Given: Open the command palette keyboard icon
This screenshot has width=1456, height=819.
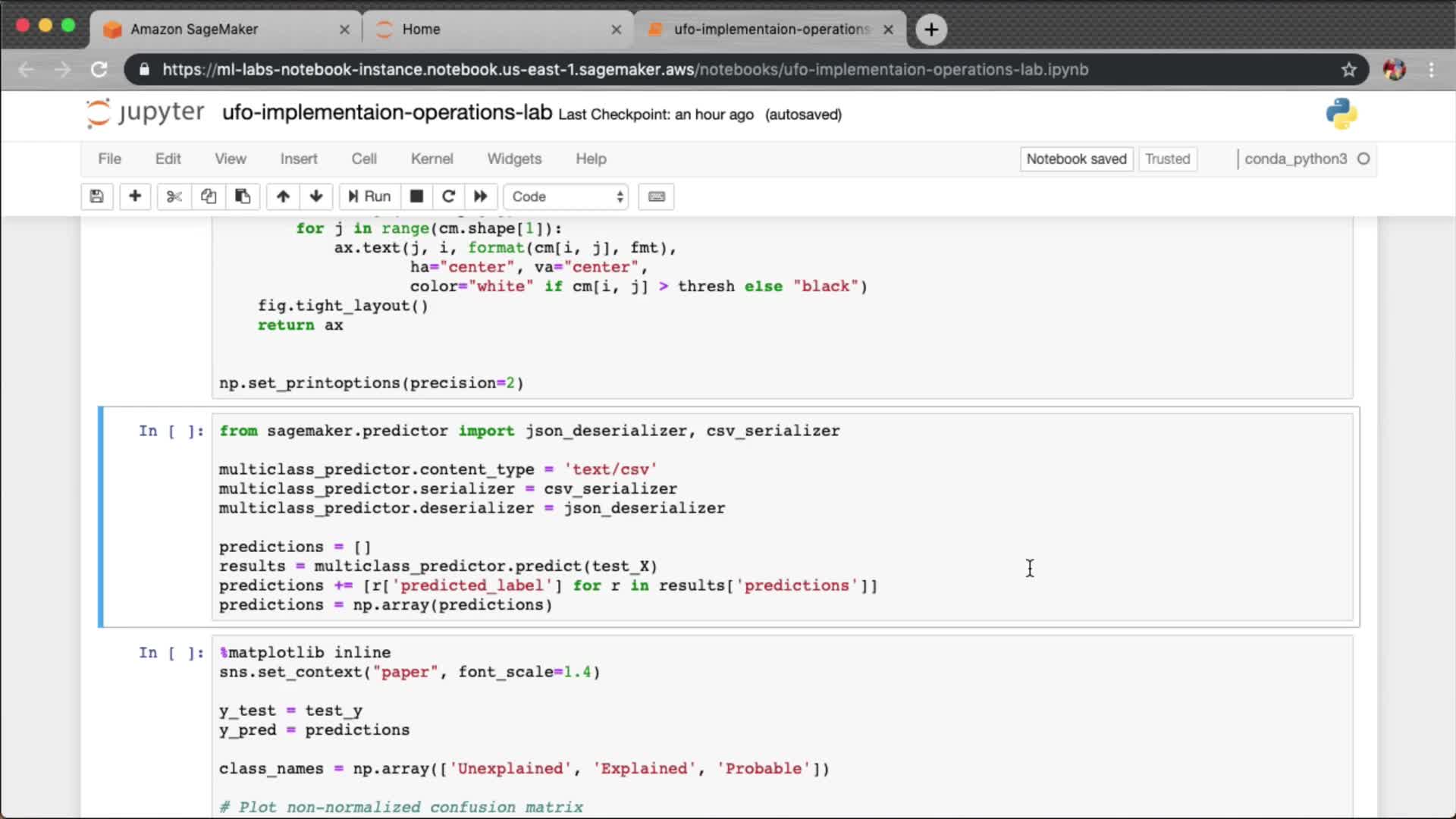Looking at the screenshot, I should point(657,196).
